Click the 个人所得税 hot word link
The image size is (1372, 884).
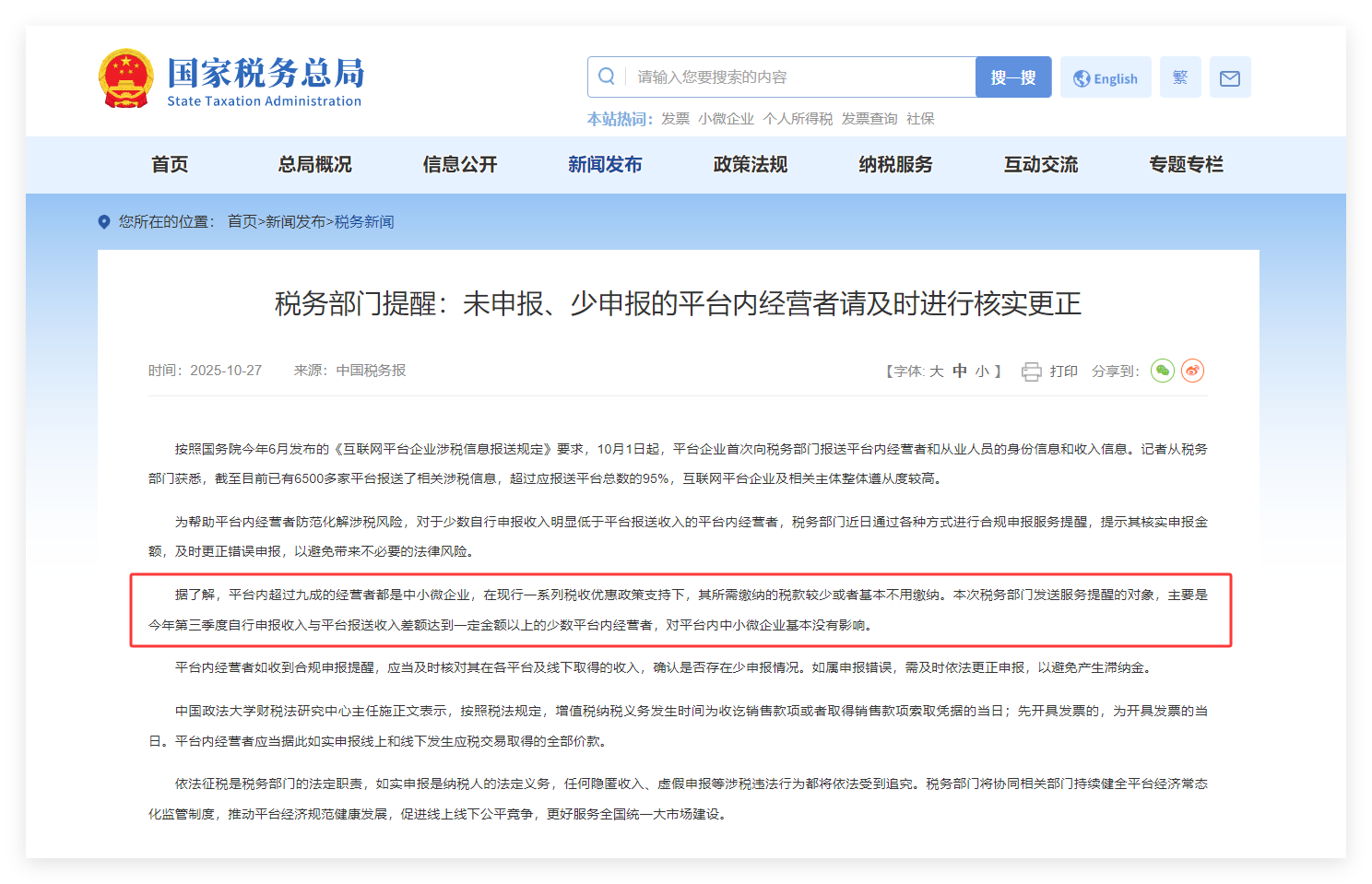(x=798, y=119)
